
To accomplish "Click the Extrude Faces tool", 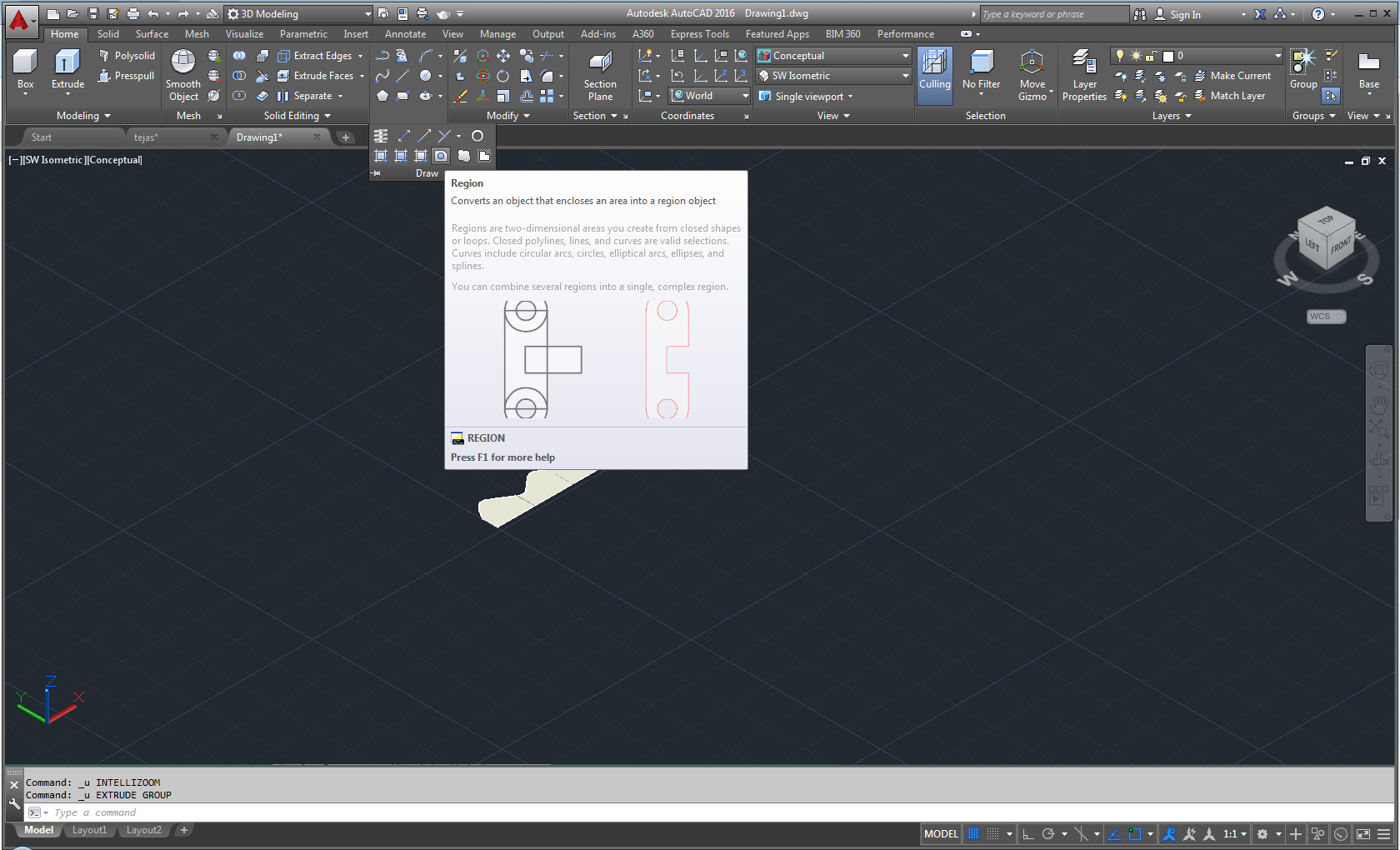I will [317, 76].
